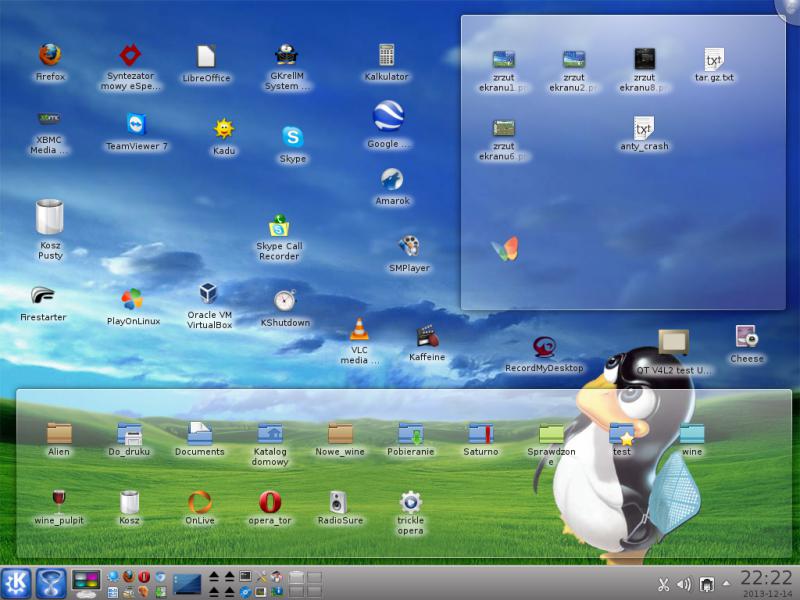Open the Firefox desktop icon
This screenshot has height=600, width=800.
pos(50,55)
